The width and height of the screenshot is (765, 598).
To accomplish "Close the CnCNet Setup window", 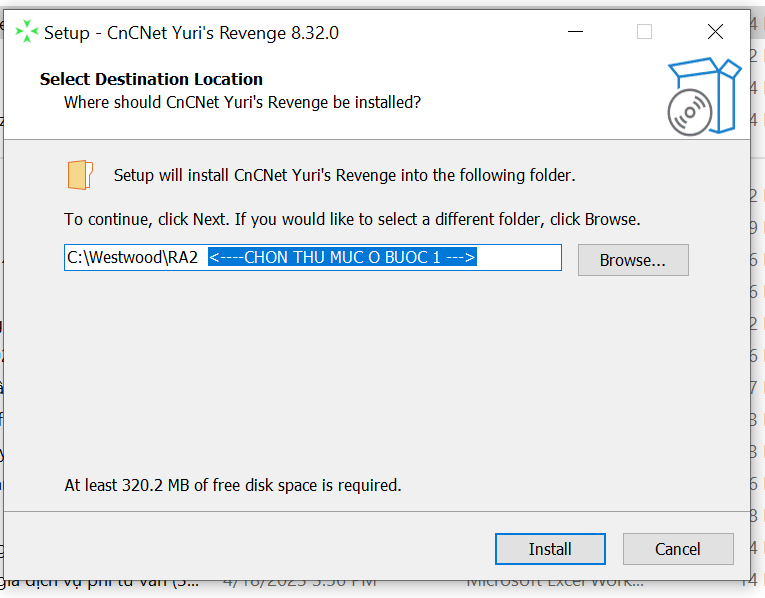I will coord(715,32).
